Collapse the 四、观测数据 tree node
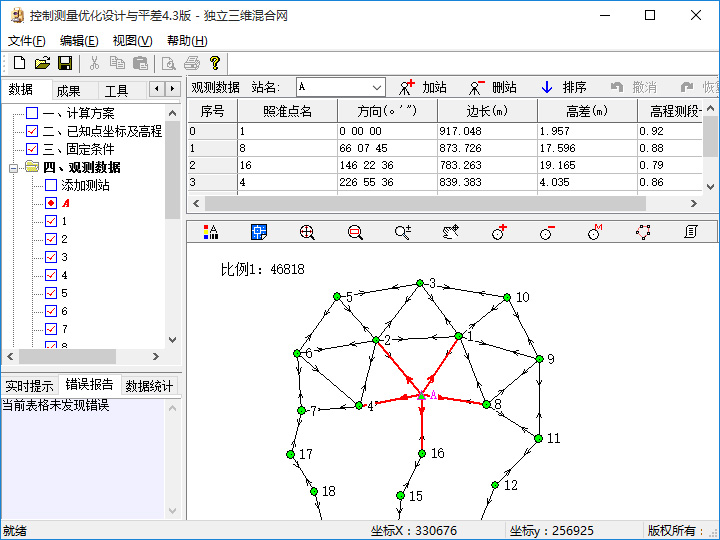Viewport: 720px width, 540px height. click(13, 168)
